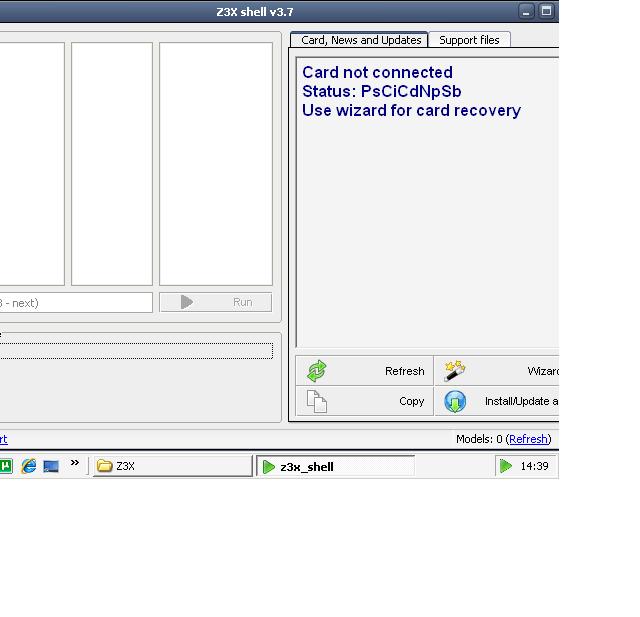The width and height of the screenshot is (640, 617).
Task: Click the green quick launch icon
Action: [x=6, y=466]
